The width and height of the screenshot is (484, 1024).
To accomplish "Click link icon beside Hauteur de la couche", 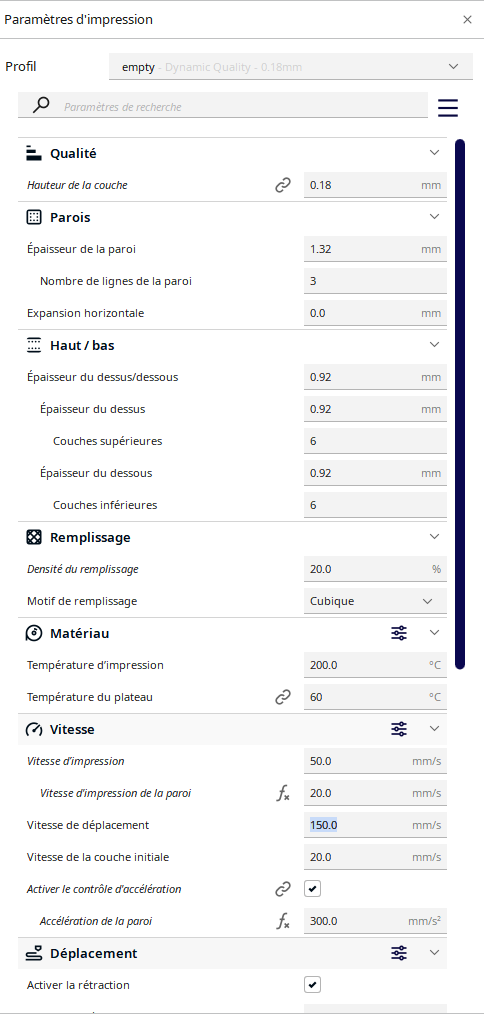I will coord(283,185).
